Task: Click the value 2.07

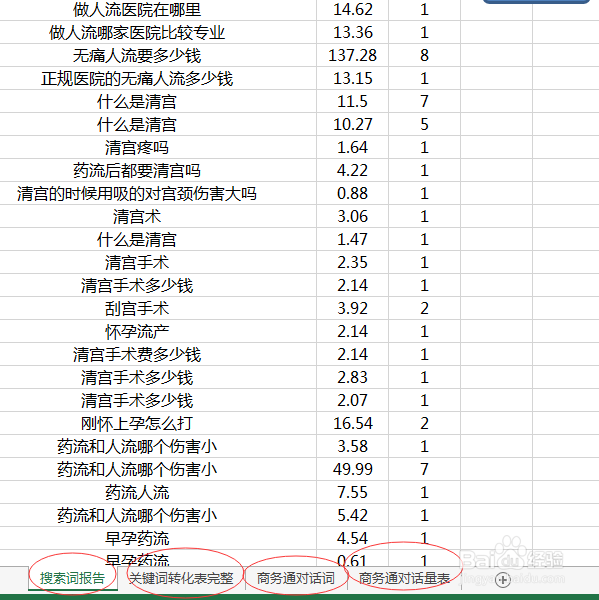Action: pos(353,400)
